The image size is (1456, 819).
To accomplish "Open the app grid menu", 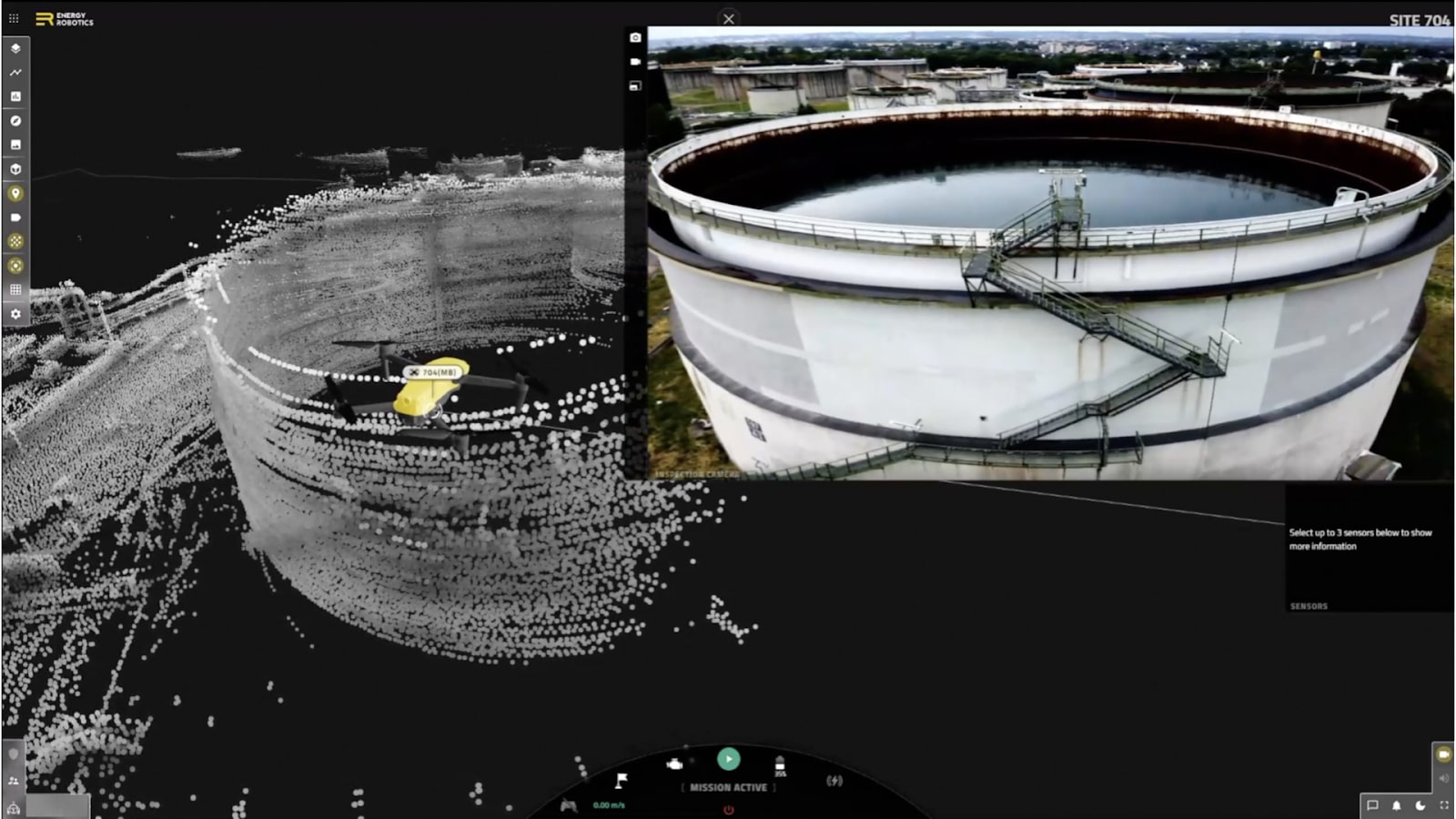I will coord(14,18).
